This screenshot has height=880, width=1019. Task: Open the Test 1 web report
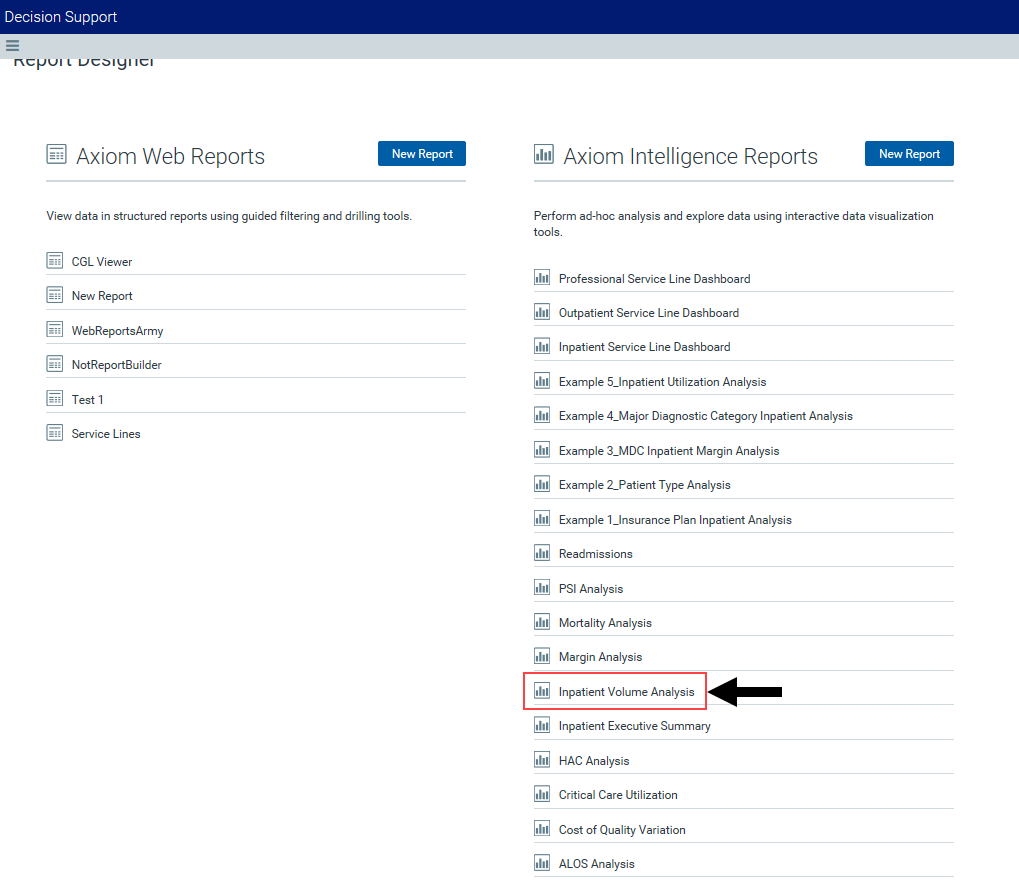tap(87, 400)
